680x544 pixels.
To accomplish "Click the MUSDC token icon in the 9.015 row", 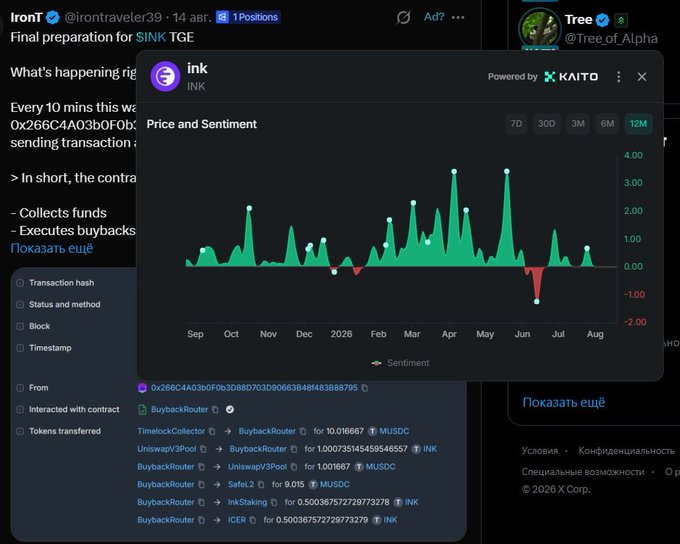I will (313, 485).
